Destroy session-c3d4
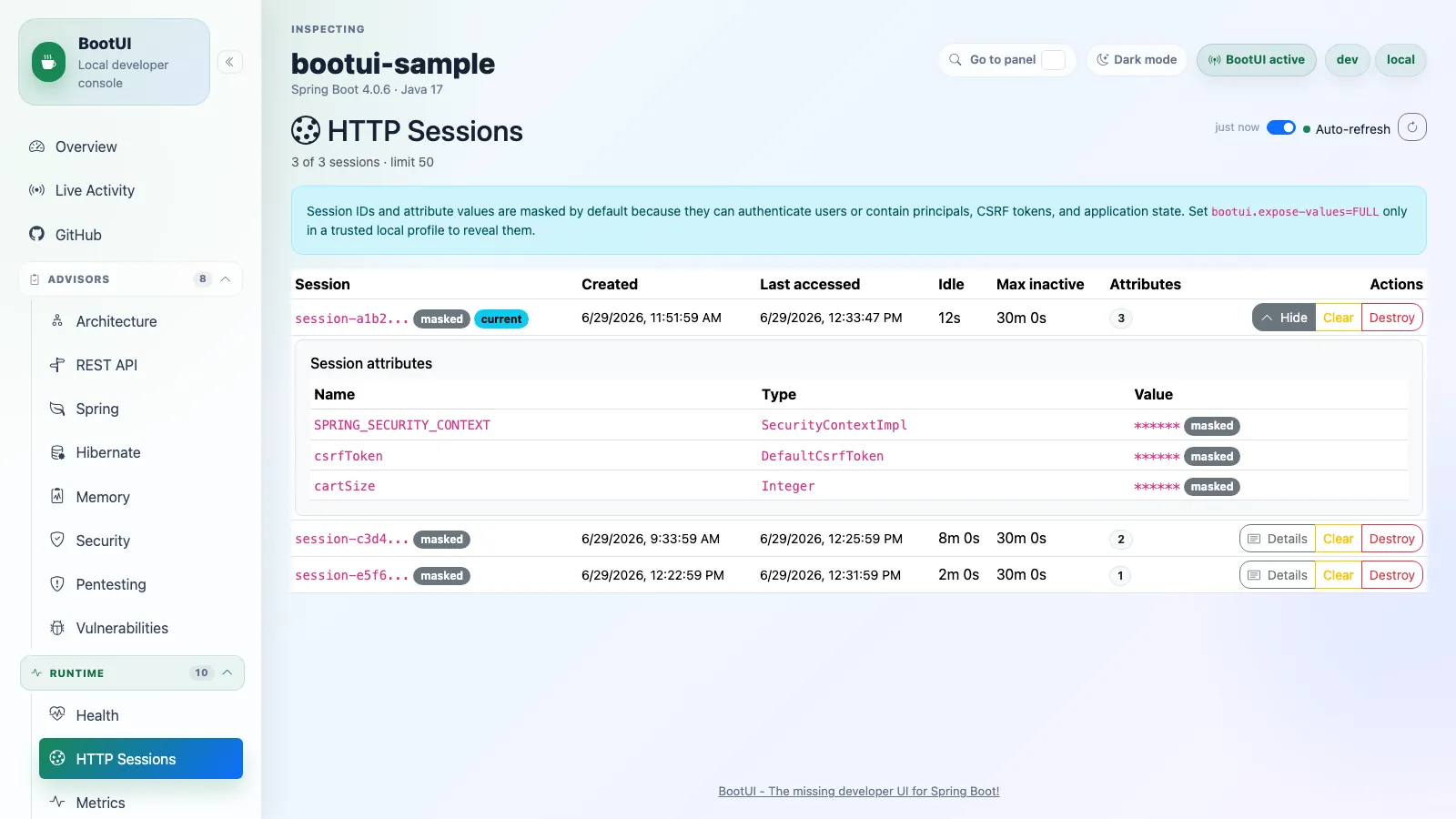 point(1392,539)
